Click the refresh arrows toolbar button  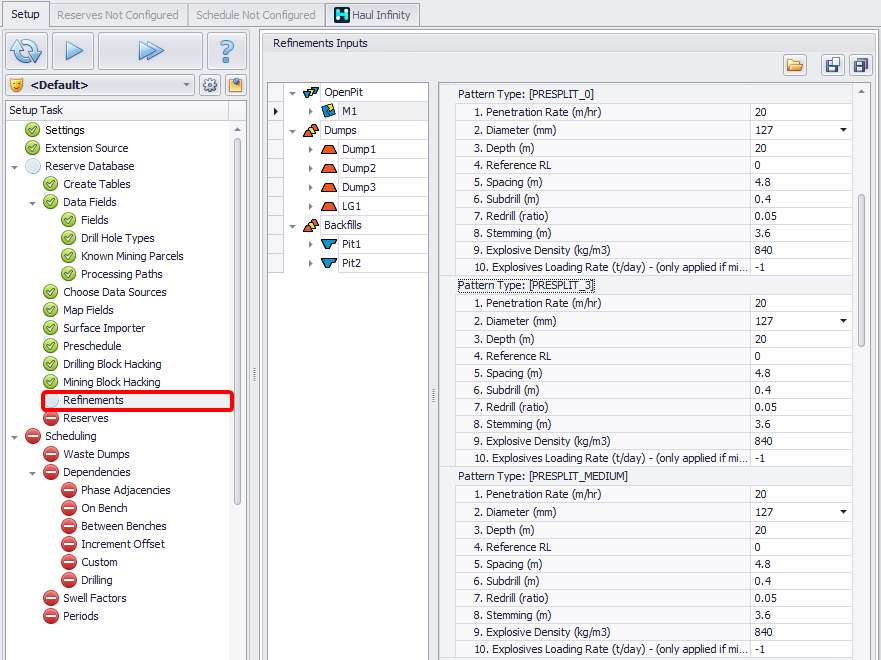click(x=27, y=51)
